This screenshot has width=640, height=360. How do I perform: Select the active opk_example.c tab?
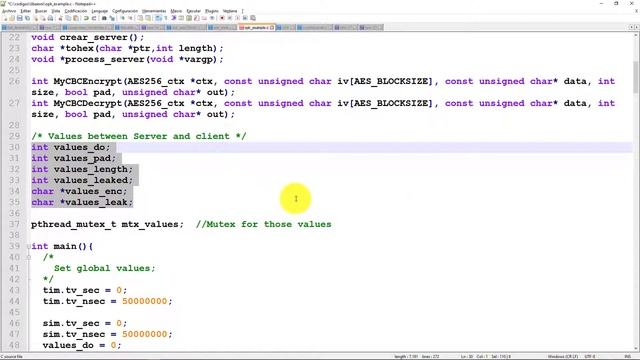(x=255, y=27)
